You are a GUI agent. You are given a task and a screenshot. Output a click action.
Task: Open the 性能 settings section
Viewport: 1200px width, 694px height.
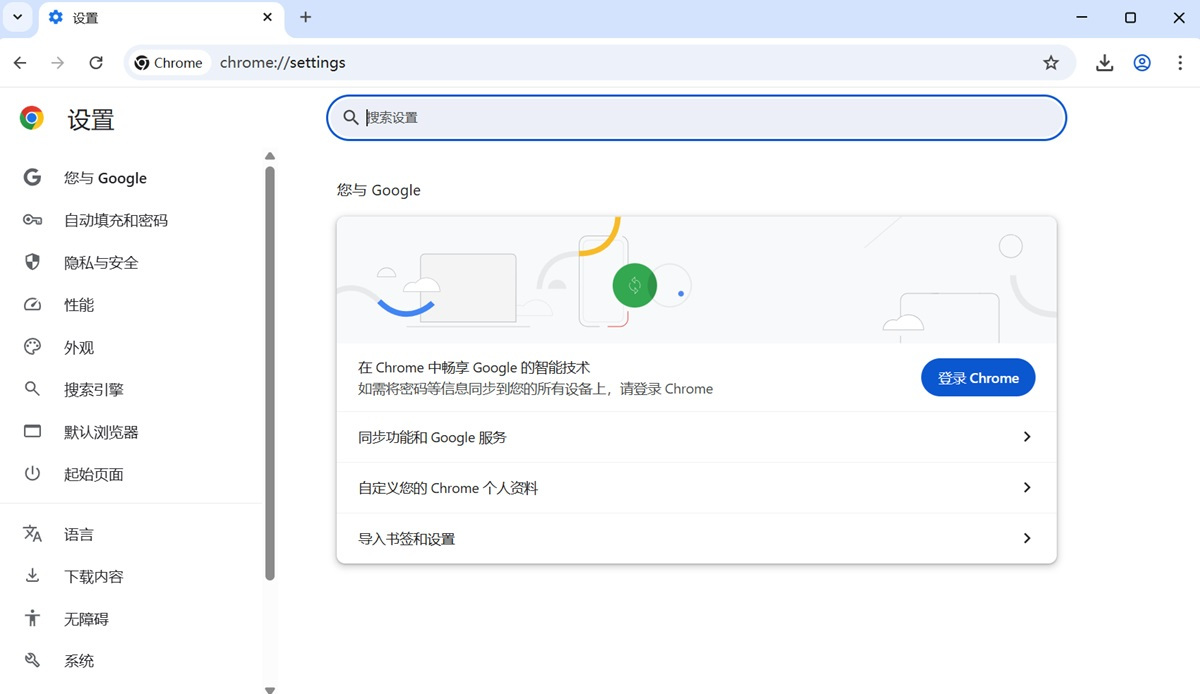[79, 304]
